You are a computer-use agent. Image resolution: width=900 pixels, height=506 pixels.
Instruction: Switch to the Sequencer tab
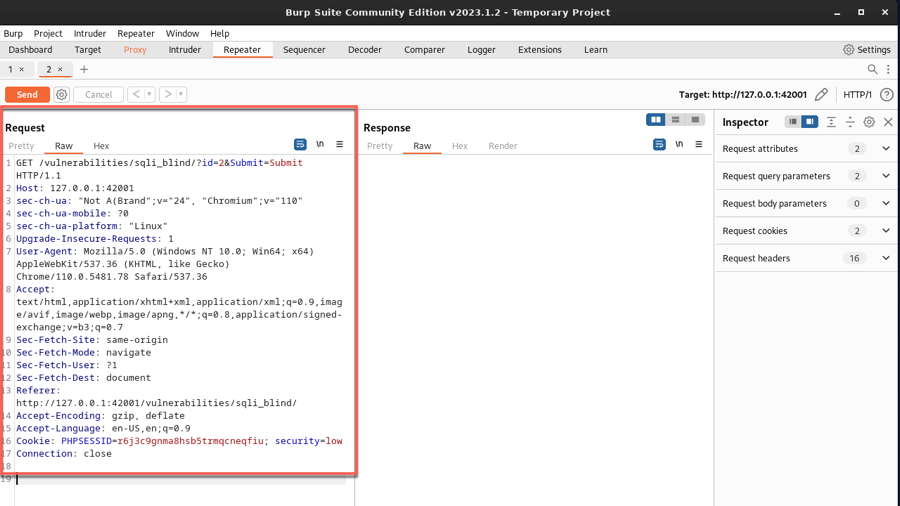point(304,50)
